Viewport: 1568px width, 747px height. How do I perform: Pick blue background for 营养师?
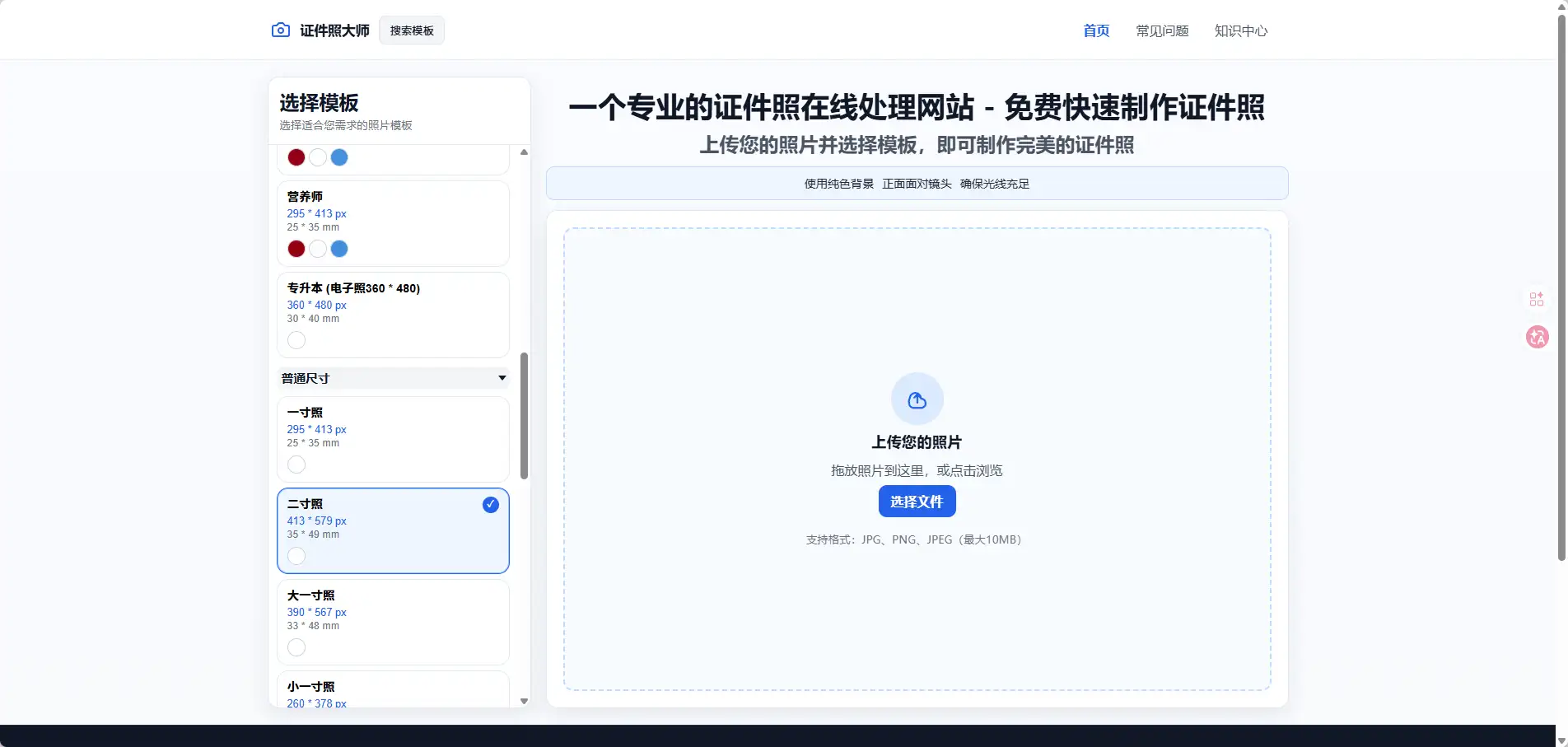point(339,249)
